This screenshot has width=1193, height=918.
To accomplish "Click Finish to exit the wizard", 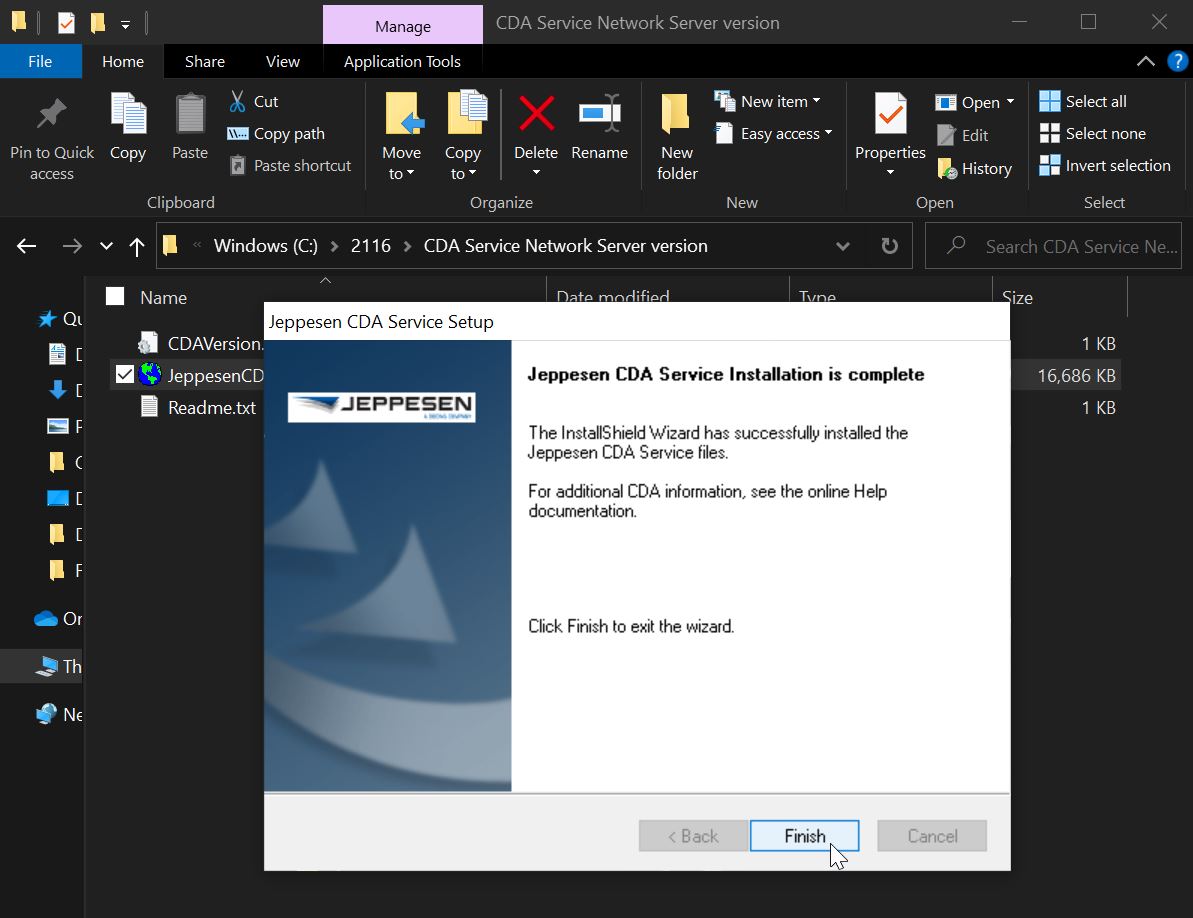I will click(x=804, y=835).
